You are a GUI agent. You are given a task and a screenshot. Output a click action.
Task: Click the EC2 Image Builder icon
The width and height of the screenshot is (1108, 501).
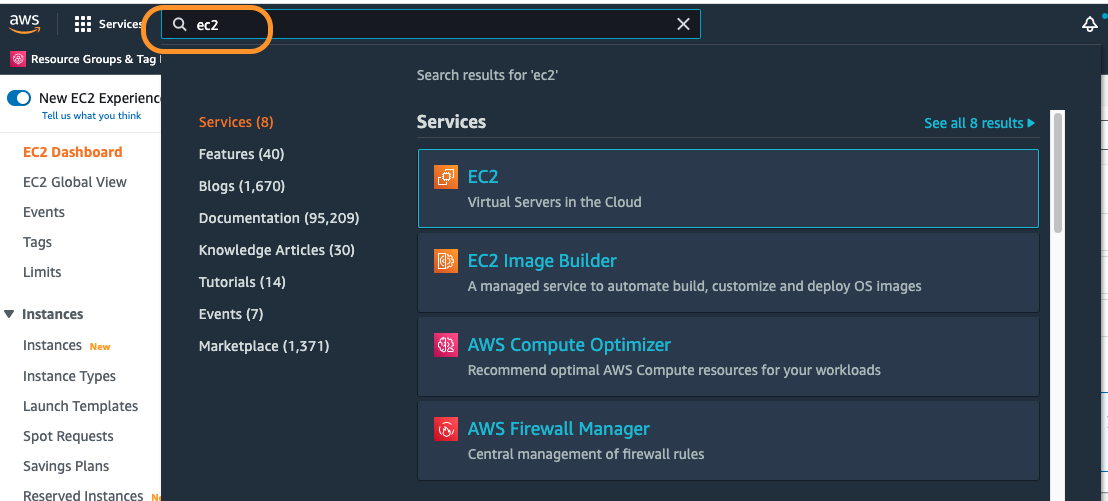point(446,262)
